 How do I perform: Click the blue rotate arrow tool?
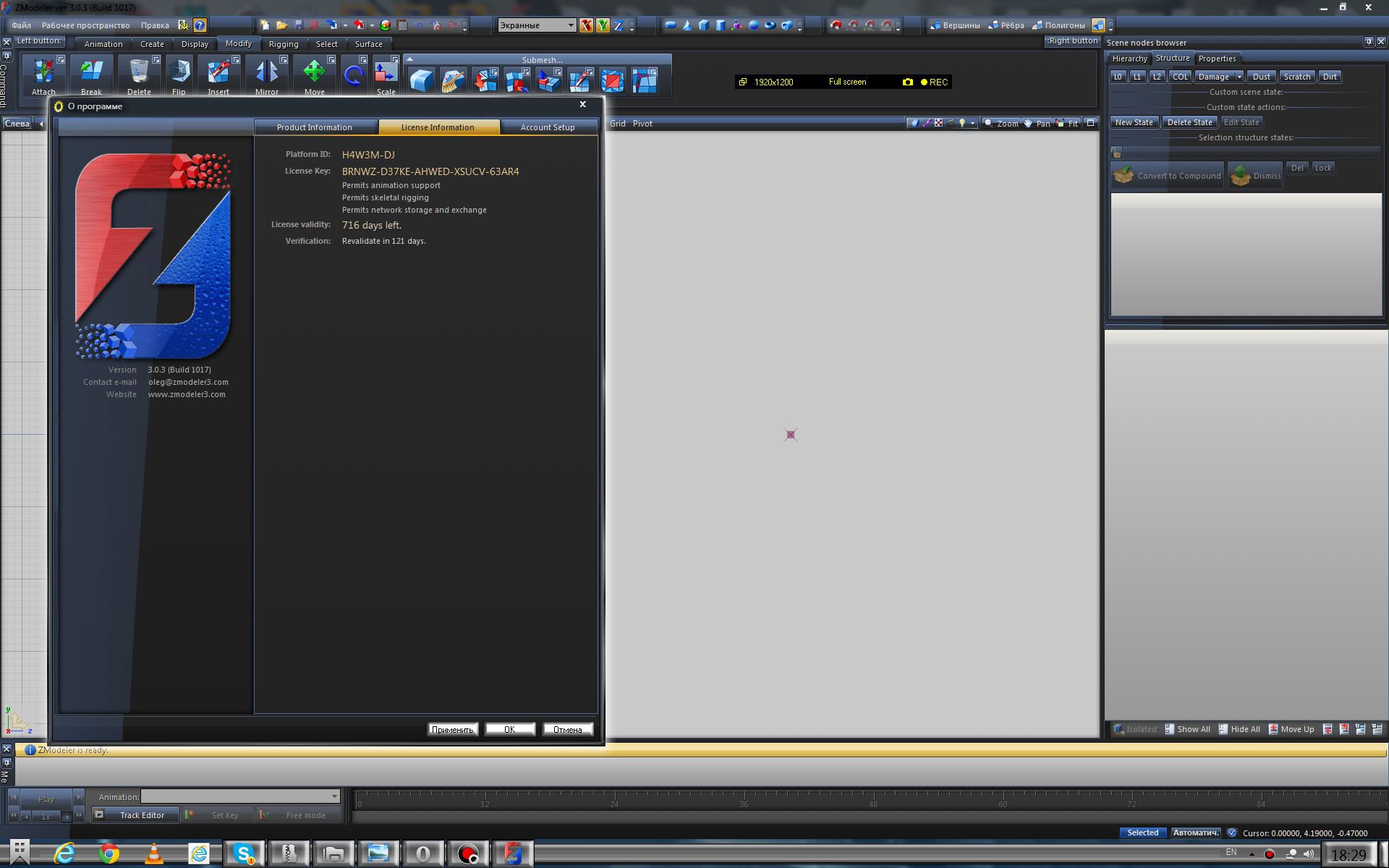[x=354, y=75]
